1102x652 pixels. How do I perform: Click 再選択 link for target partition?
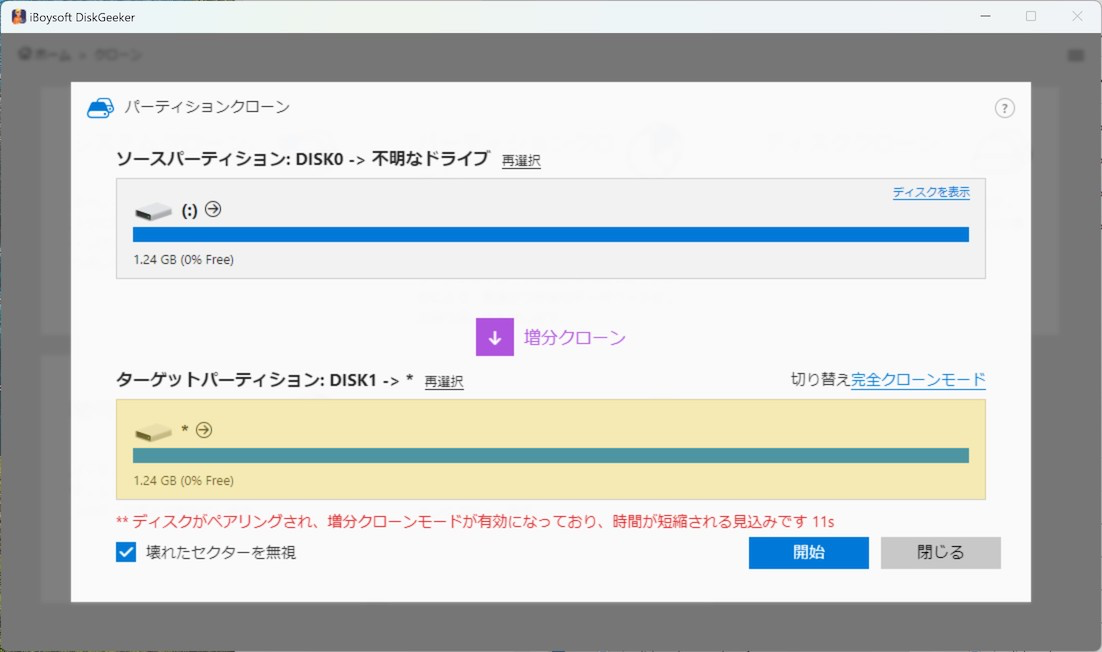pos(443,382)
